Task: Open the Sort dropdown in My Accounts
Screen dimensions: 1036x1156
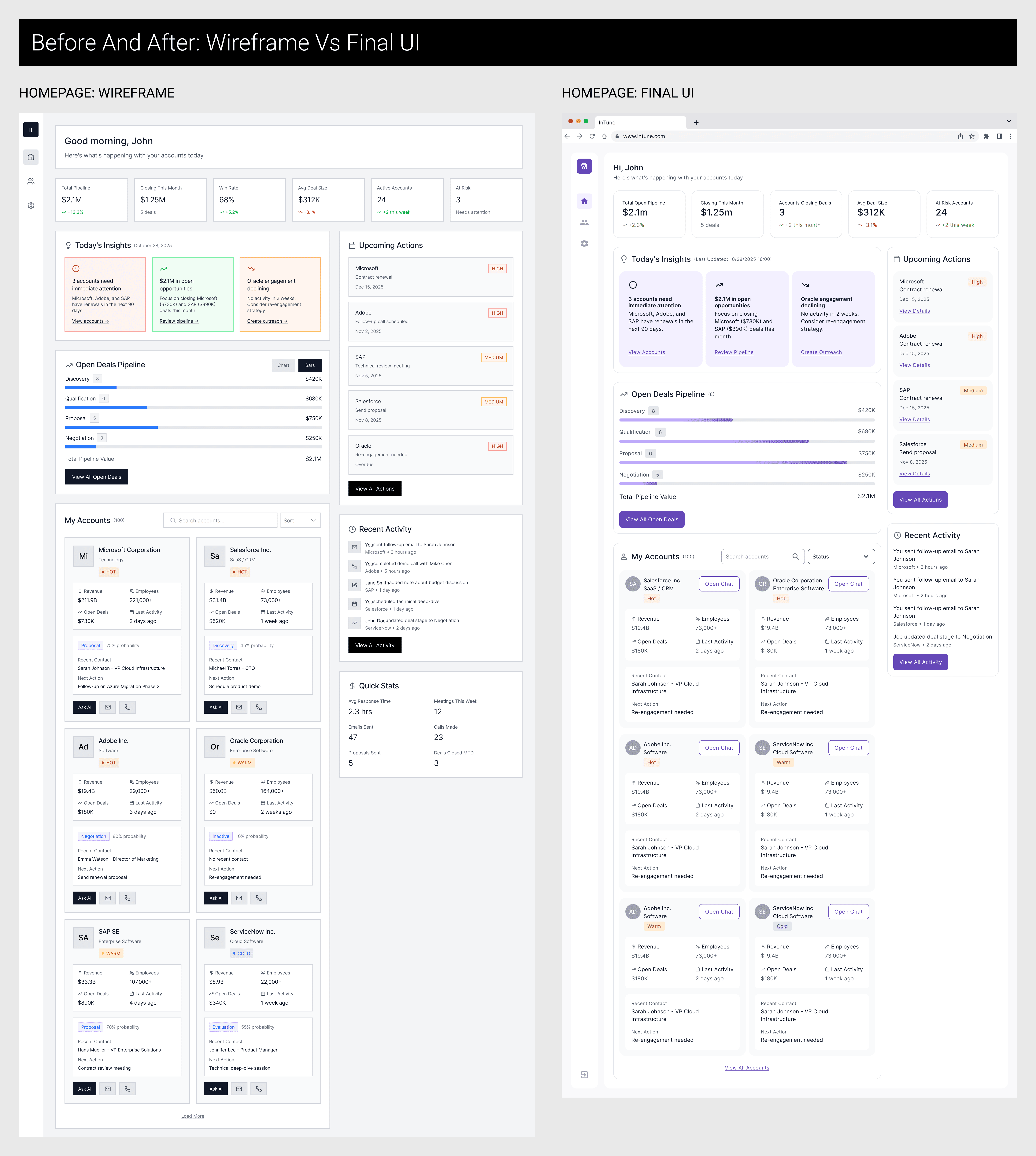Action: 301,520
